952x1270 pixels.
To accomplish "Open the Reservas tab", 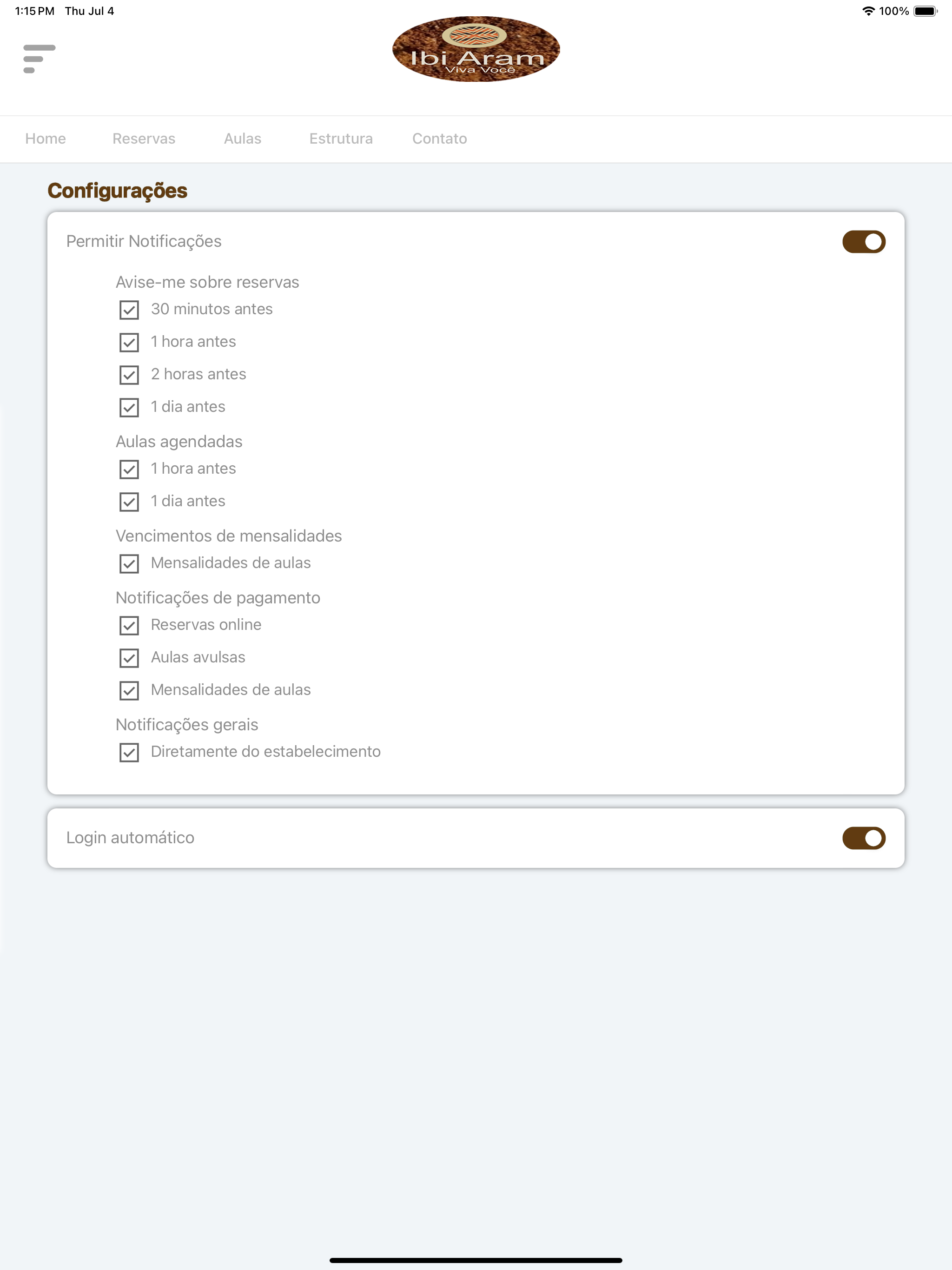I will coord(144,139).
